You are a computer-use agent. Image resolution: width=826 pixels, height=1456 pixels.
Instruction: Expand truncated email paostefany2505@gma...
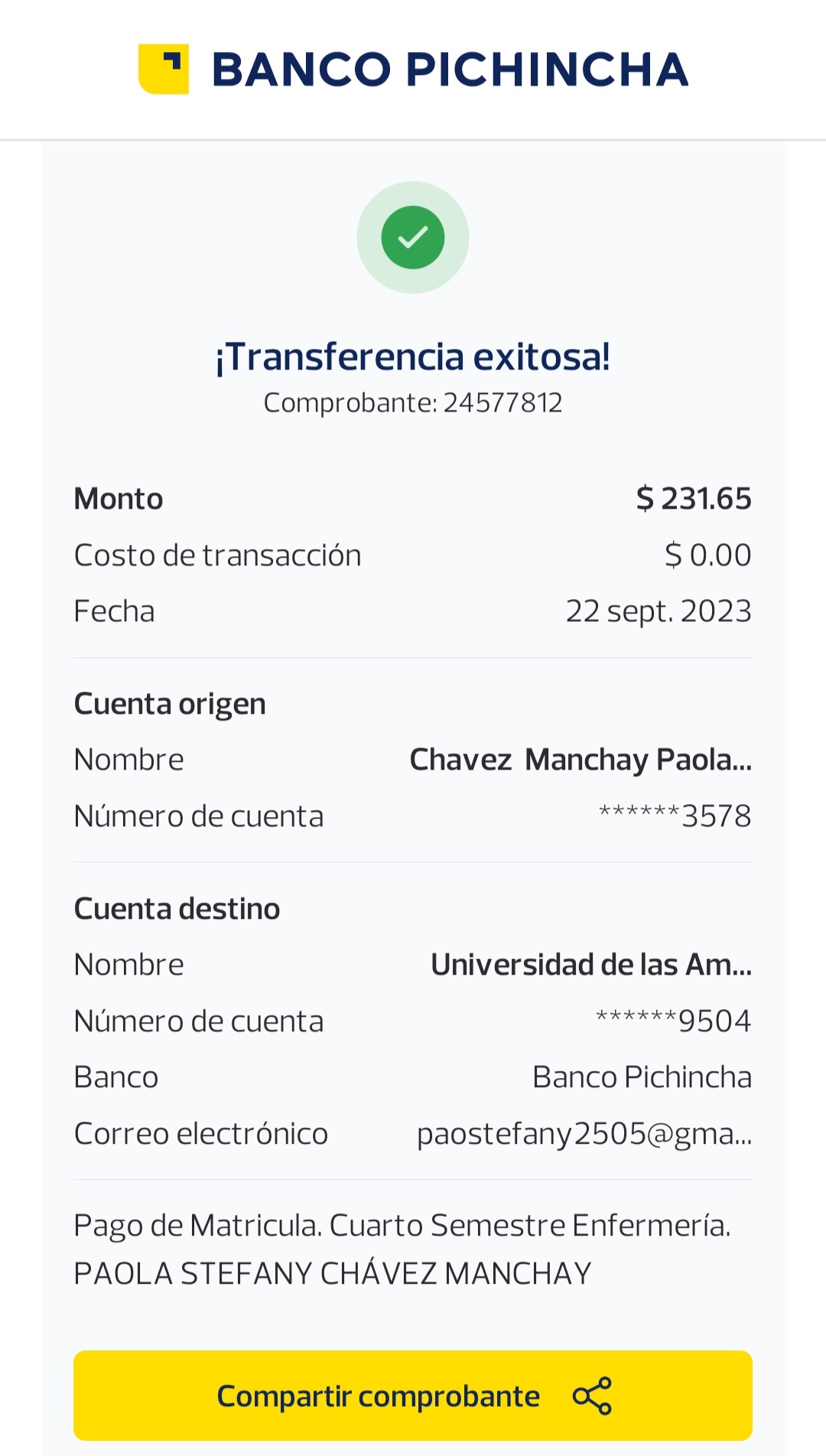[584, 1133]
